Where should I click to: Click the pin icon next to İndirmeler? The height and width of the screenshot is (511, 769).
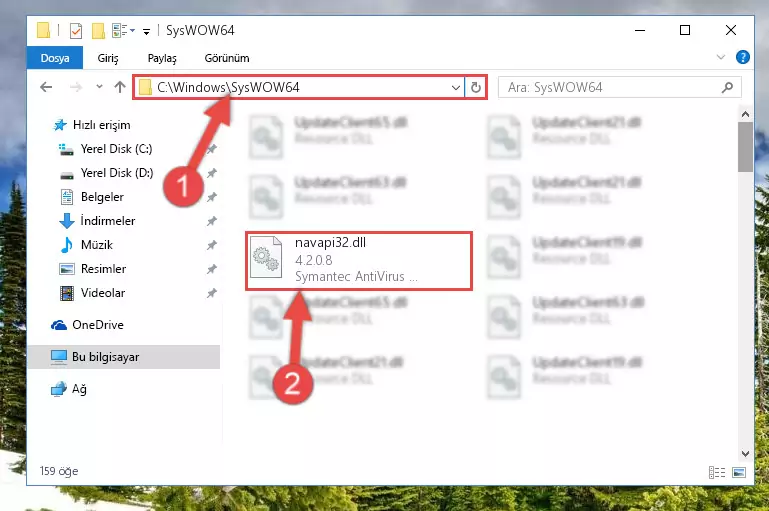click(211, 221)
